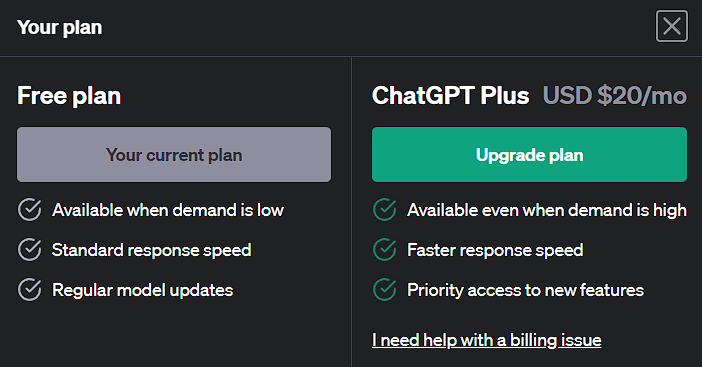Image resolution: width=702 pixels, height=367 pixels.
Task: Click the Faster response speed text
Action: click(495, 250)
